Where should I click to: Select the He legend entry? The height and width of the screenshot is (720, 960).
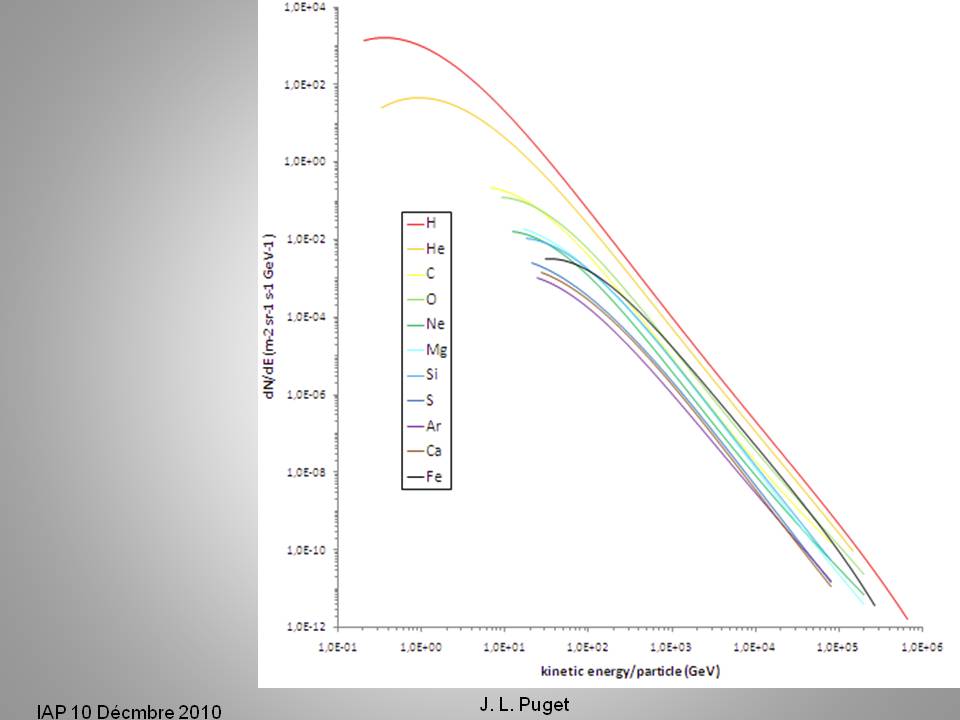pos(435,247)
